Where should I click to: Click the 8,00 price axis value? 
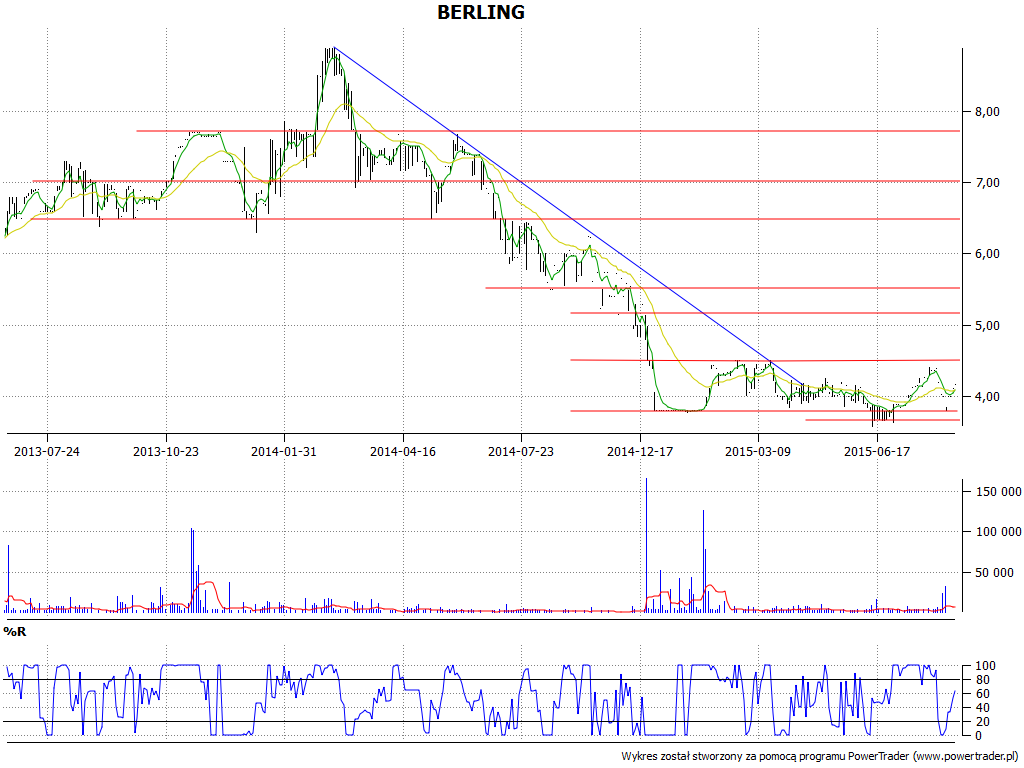click(x=987, y=112)
